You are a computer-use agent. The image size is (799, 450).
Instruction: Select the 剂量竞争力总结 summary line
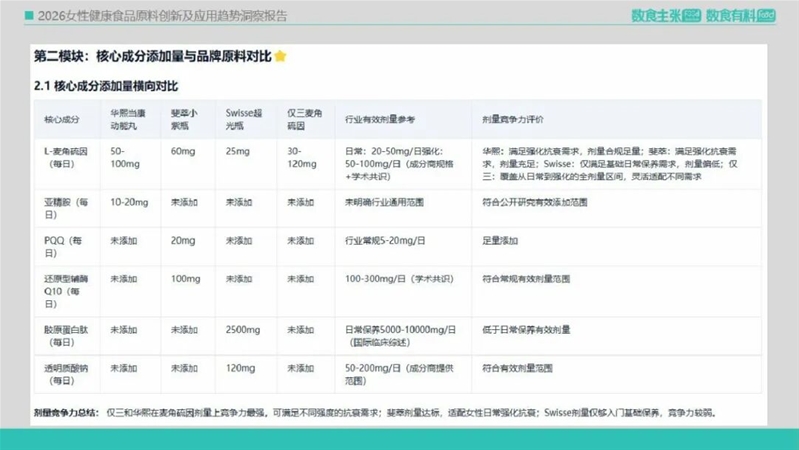(375, 413)
